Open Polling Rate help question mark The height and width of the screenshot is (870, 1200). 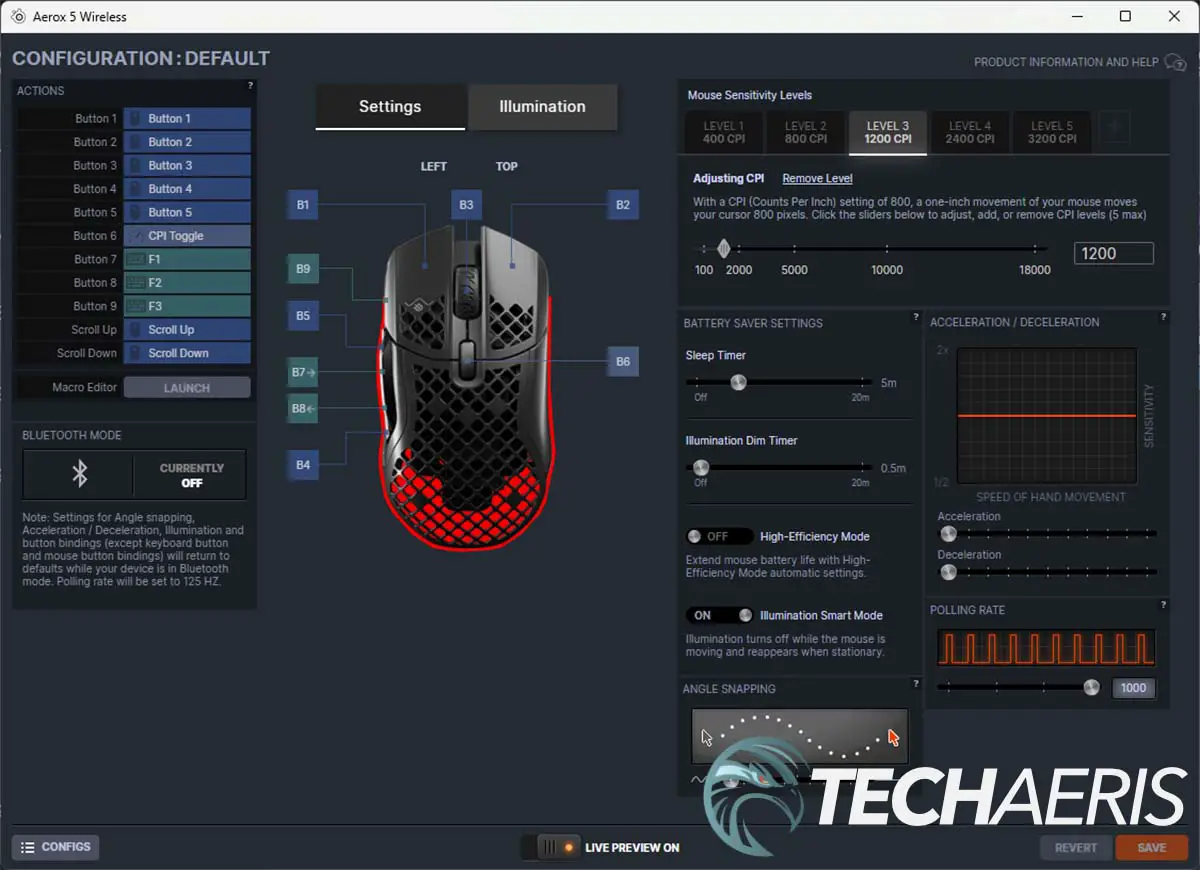[x=1163, y=605]
